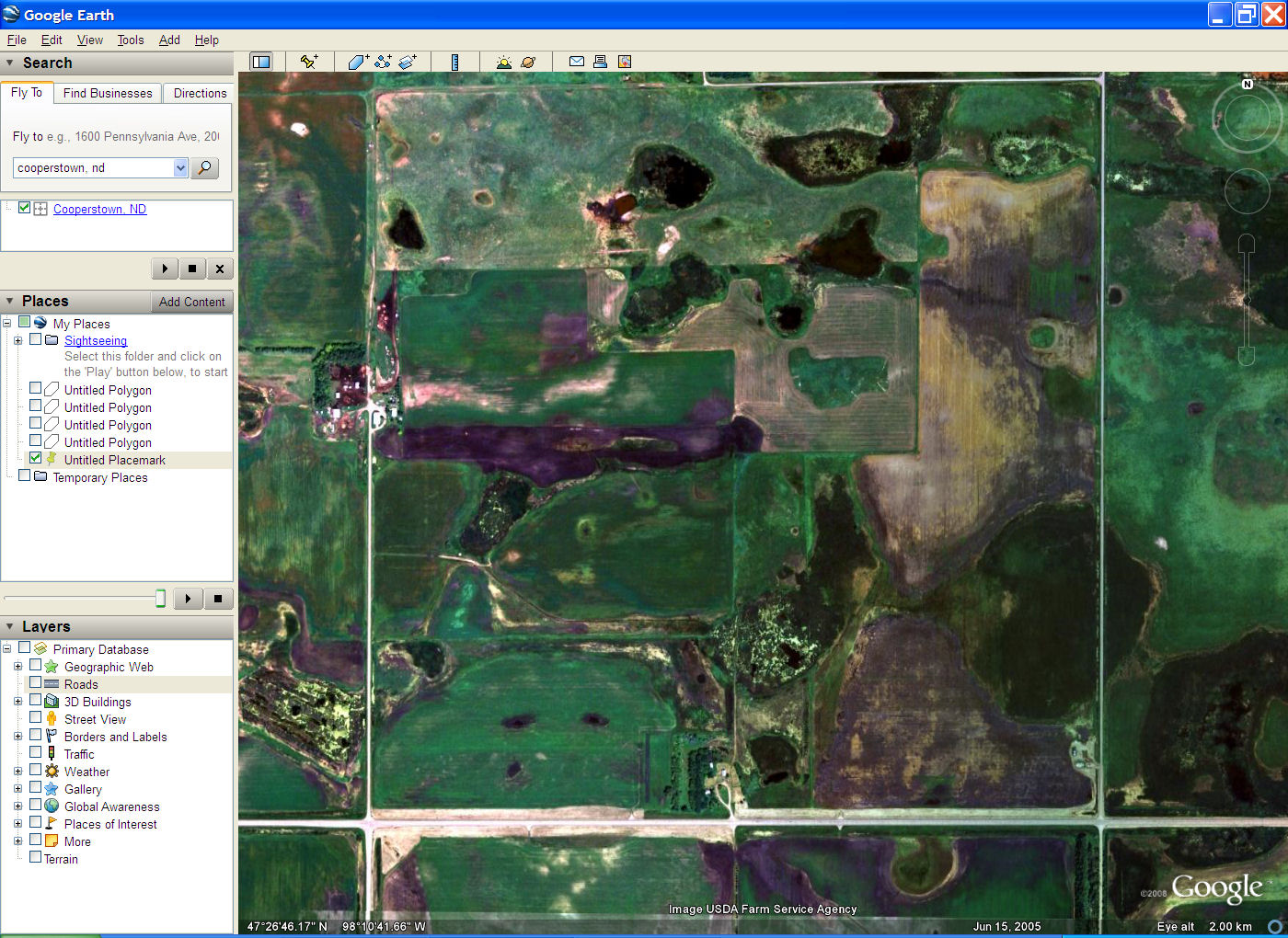The height and width of the screenshot is (938, 1288).
Task: Toggle the sidebar visibility icon
Action: tap(261, 62)
